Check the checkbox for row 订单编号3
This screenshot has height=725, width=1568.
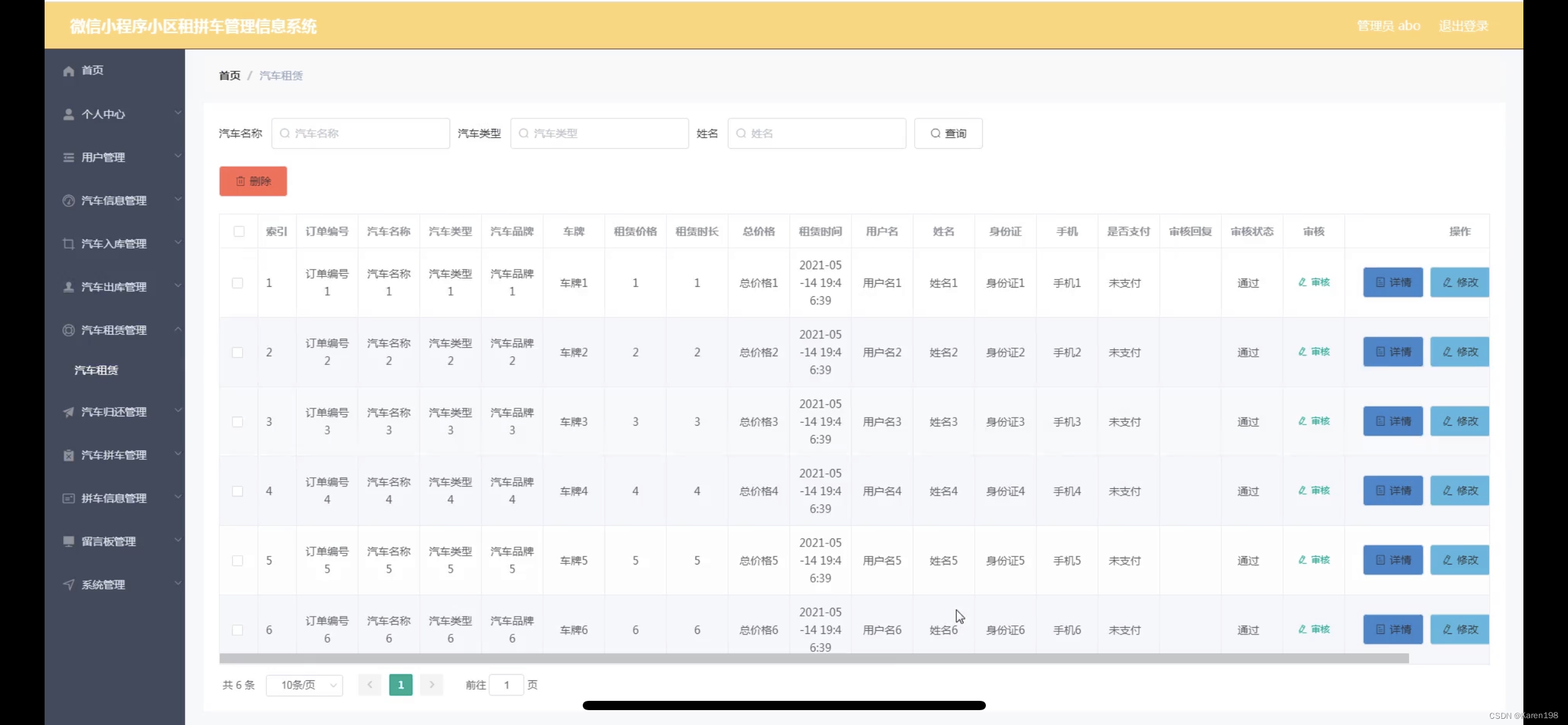[238, 421]
